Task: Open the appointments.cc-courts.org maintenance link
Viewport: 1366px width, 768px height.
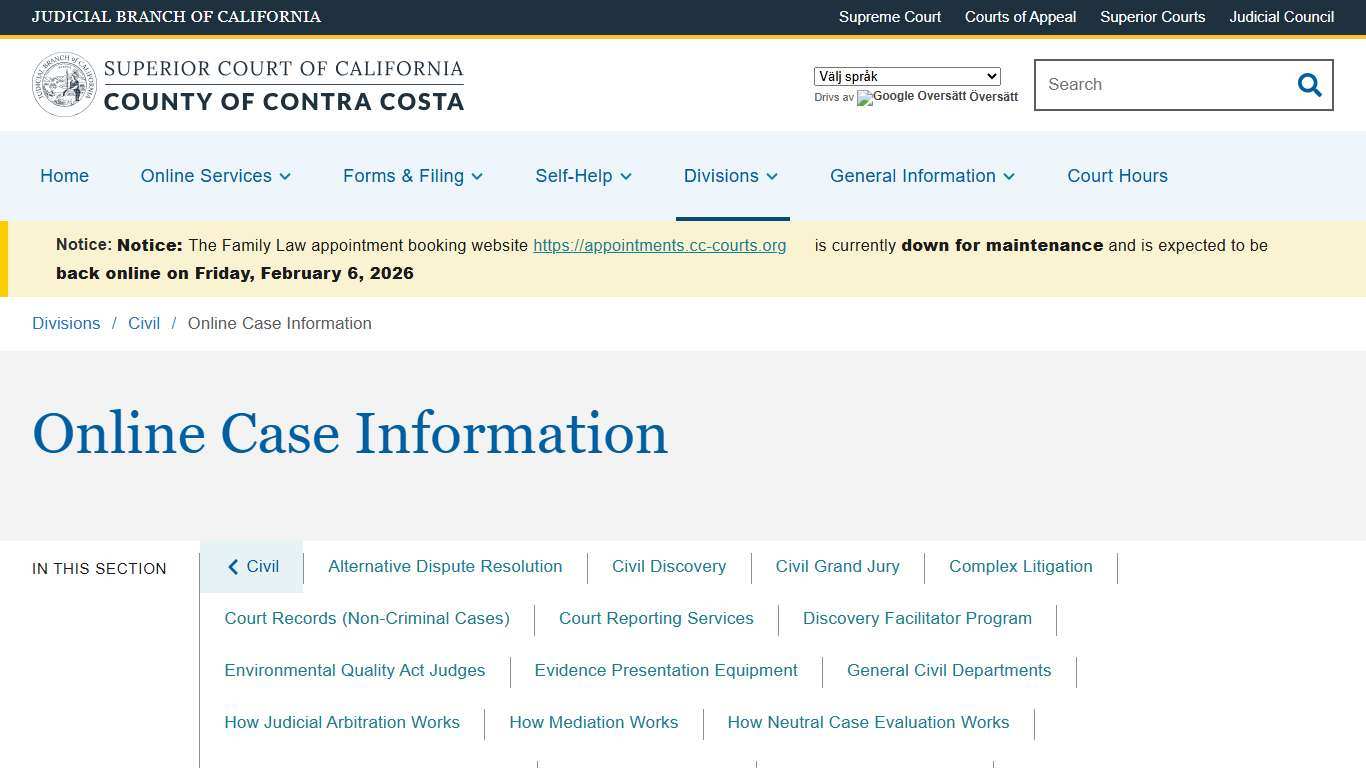Action: [660, 245]
